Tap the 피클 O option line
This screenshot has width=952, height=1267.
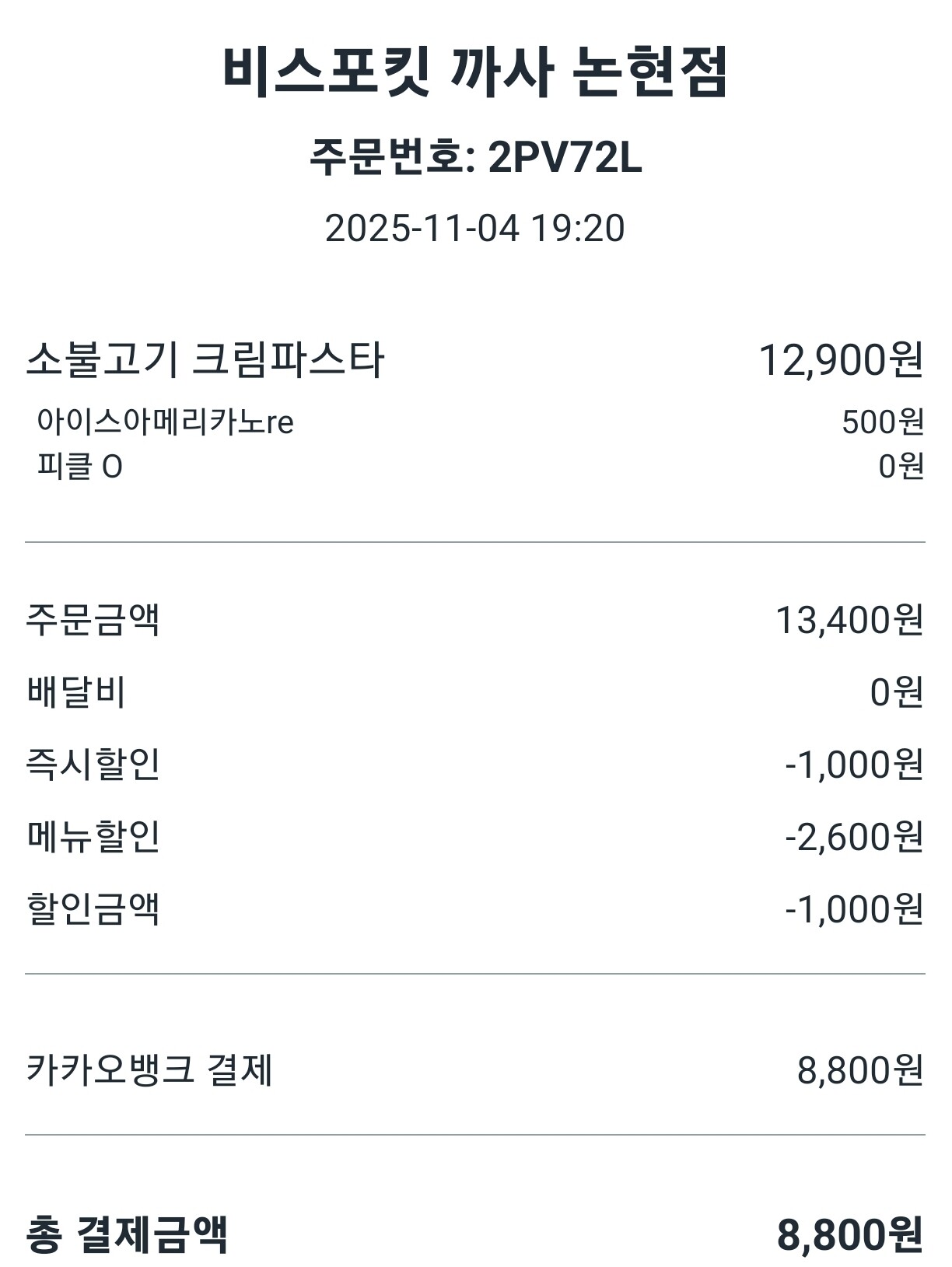click(x=80, y=467)
